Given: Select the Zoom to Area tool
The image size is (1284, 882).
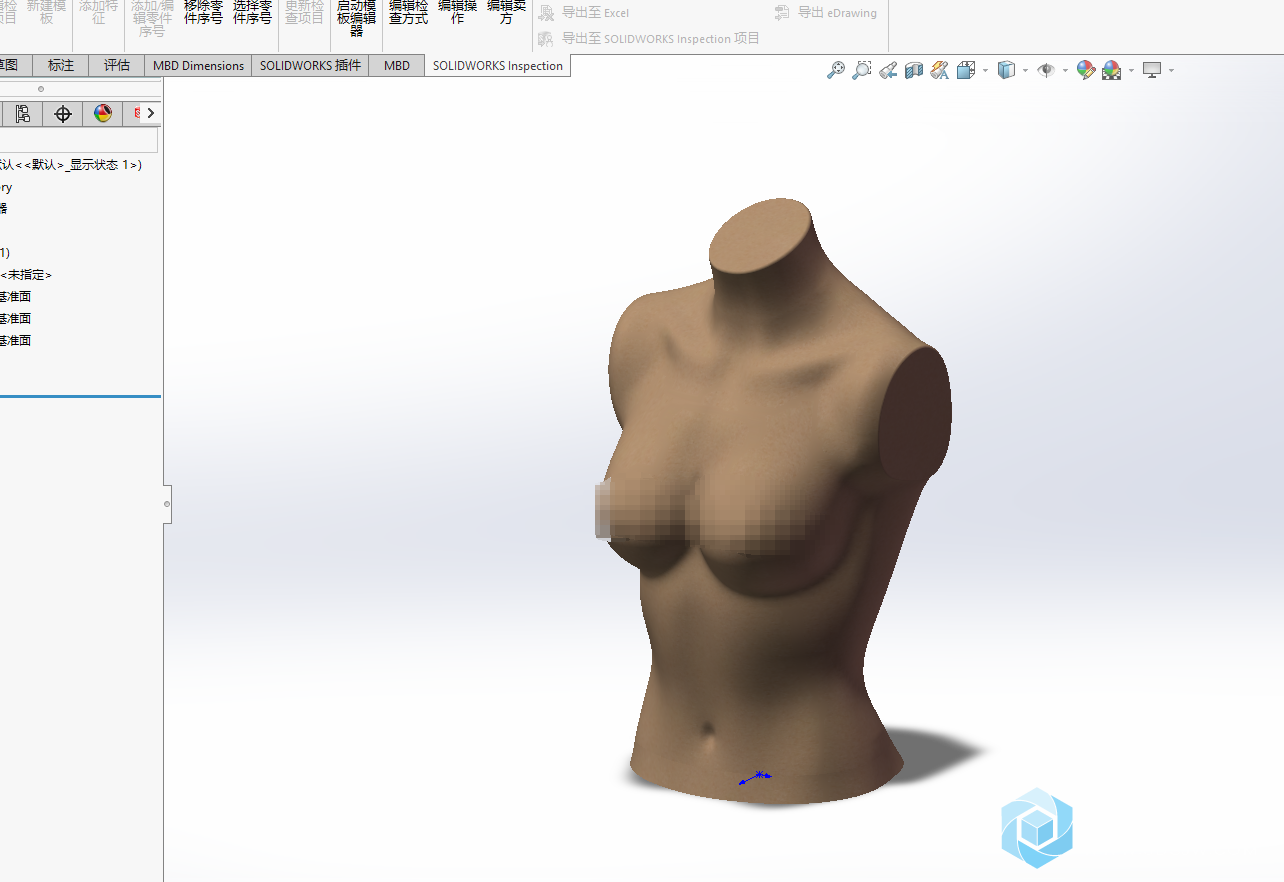Looking at the screenshot, I should coord(861,70).
